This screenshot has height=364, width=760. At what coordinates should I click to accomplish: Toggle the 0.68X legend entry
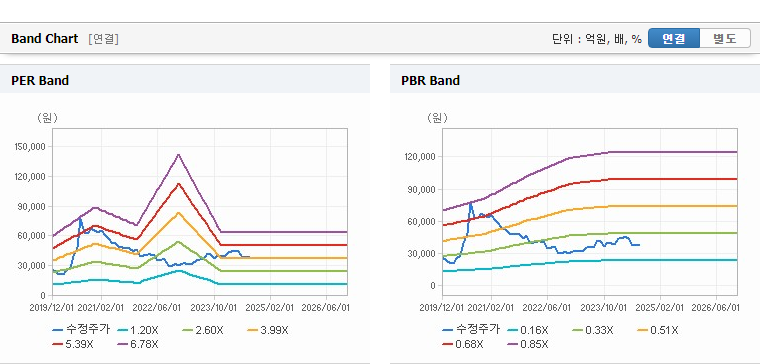click(x=462, y=344)
